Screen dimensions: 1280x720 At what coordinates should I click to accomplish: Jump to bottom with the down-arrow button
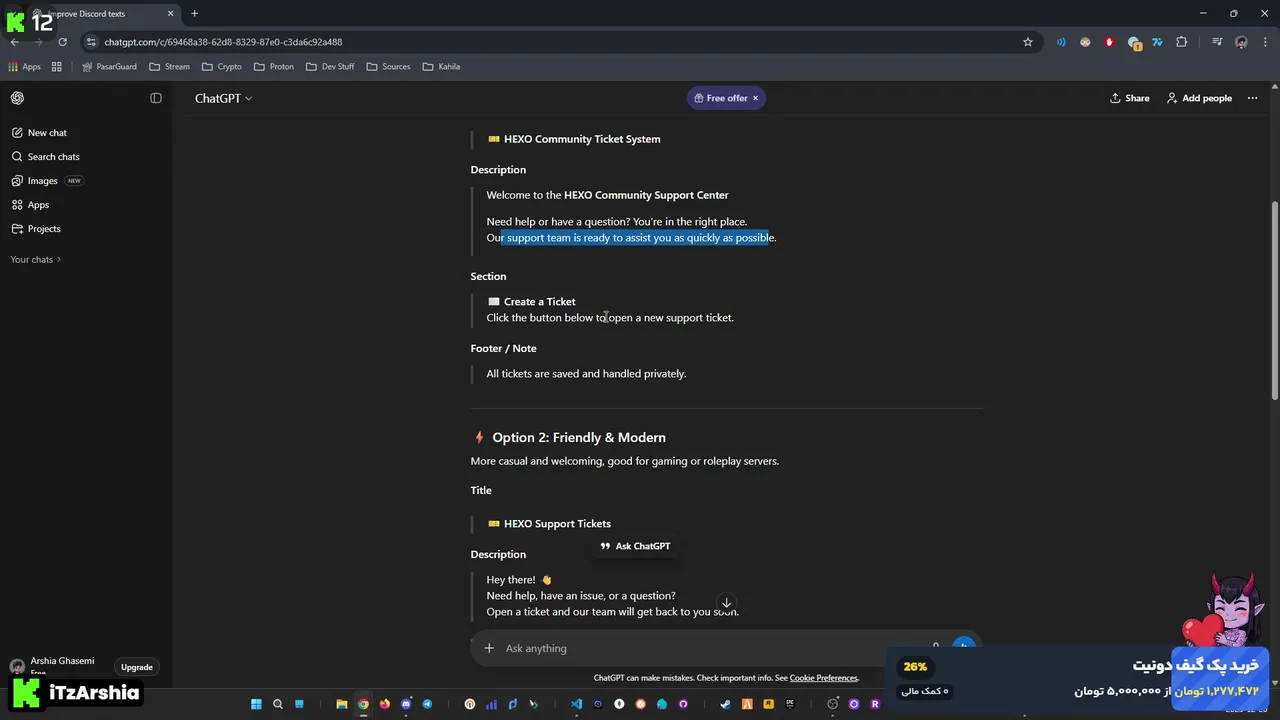click(727, 603)
